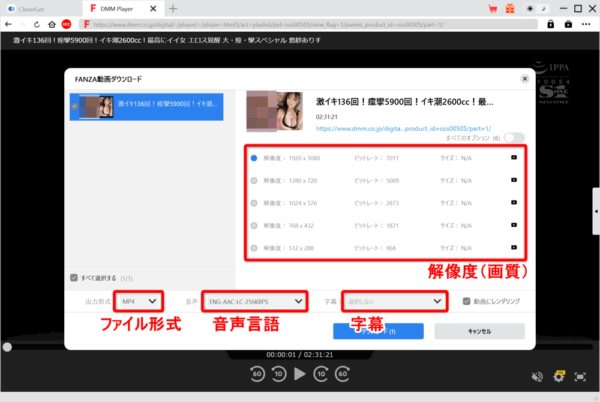The image size is (600, 402).
Task: Expand the side panel arrow handle
Action: click(596, 211)
